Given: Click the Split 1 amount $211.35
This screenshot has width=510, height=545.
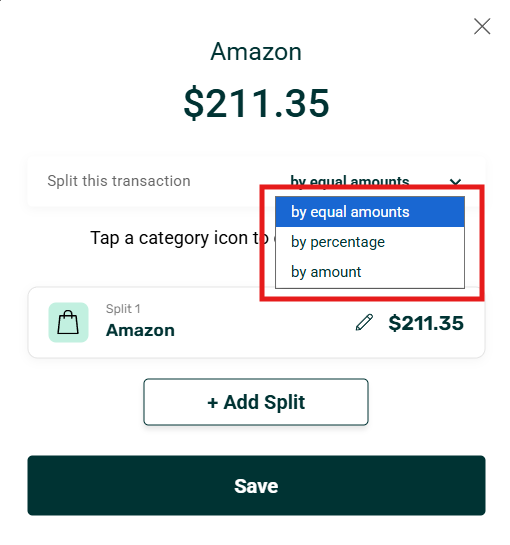Looking at the screenshot, I should click(426, 323).
